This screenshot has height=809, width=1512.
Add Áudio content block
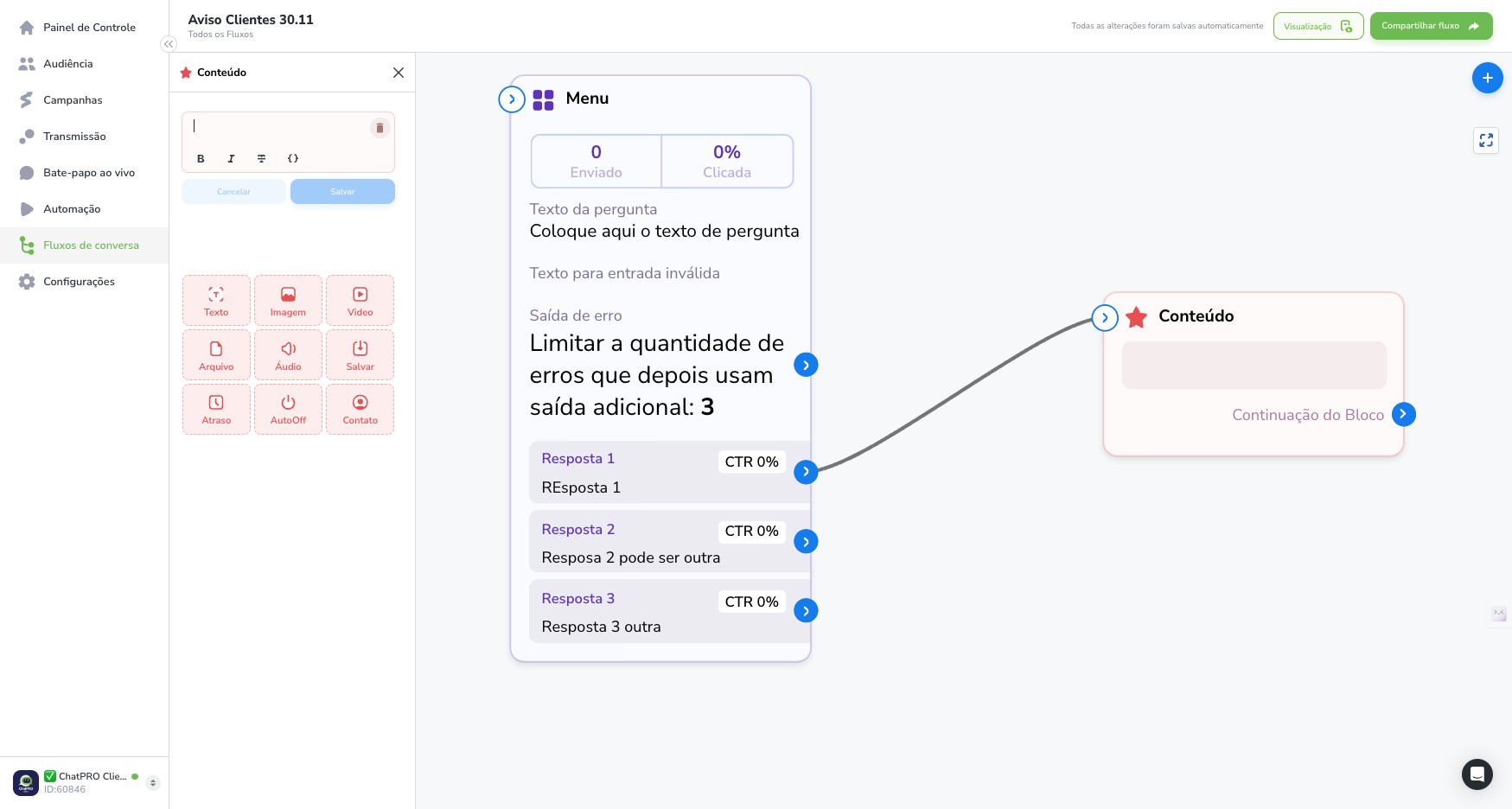(288, 354)
